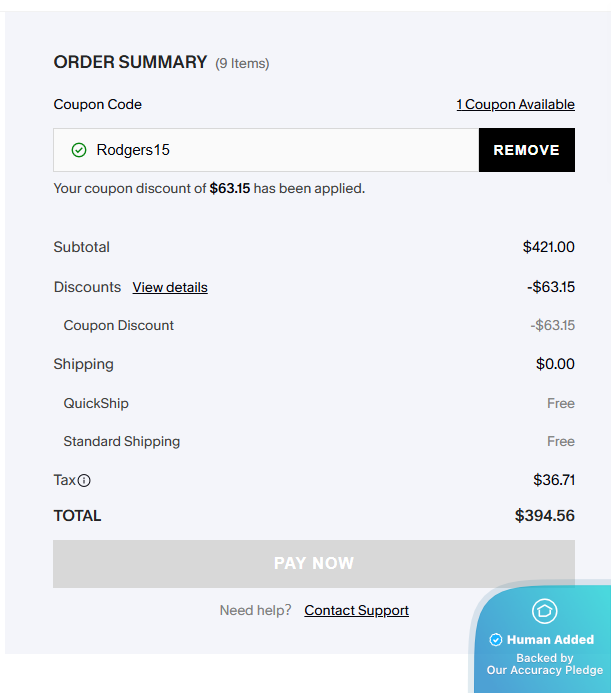Click the Tax amount $36.71
Viewport: 611px width, 693px height.
pyautogui.click(x=554, y=481)
